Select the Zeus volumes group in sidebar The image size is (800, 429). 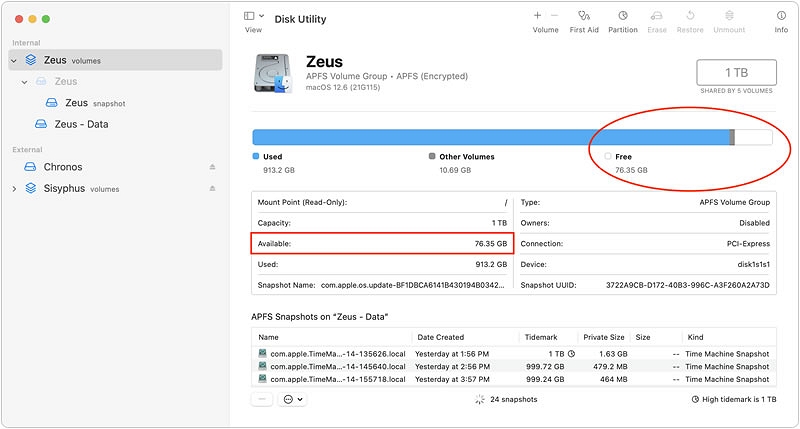(116, 60)
